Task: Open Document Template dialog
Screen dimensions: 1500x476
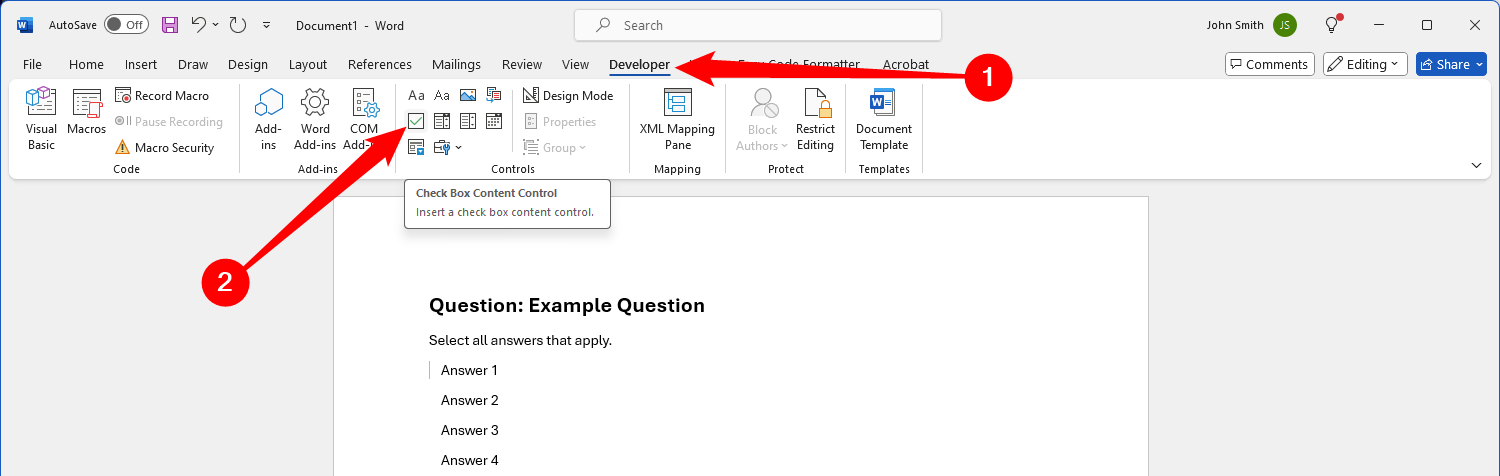Action: click(x=884, y=119)
